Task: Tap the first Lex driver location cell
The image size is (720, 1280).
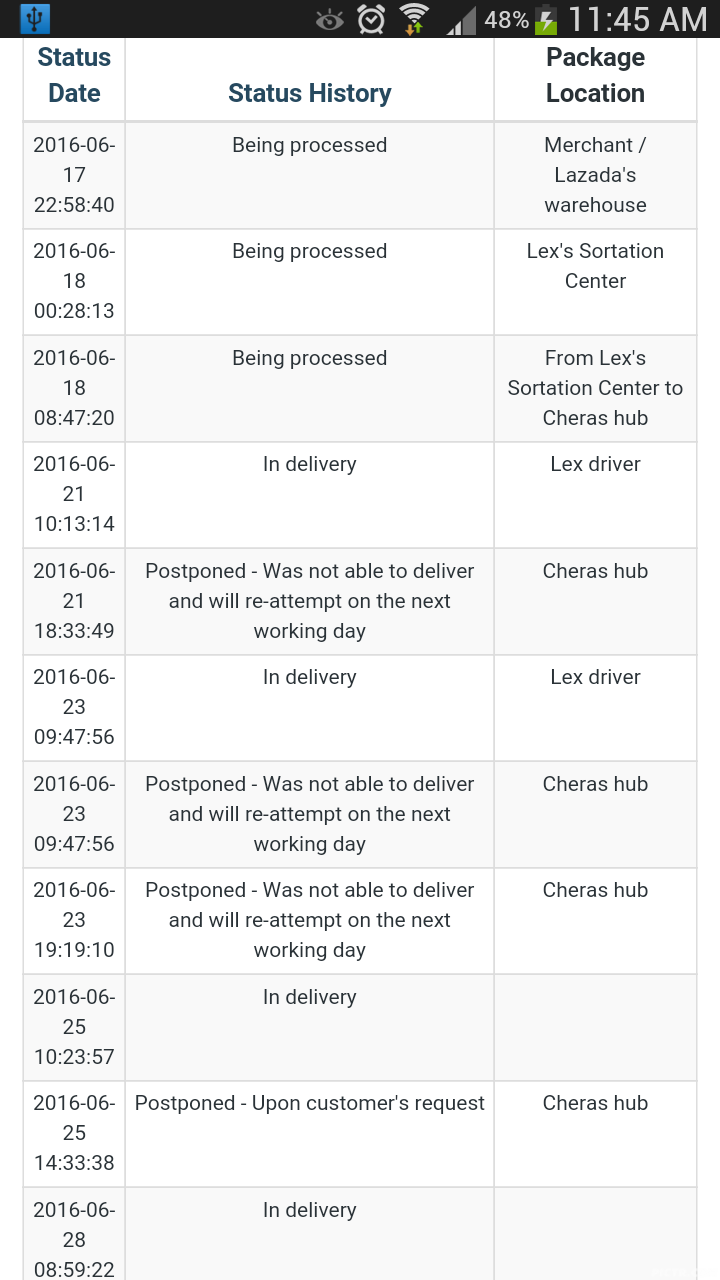Action: pos(595,464)
